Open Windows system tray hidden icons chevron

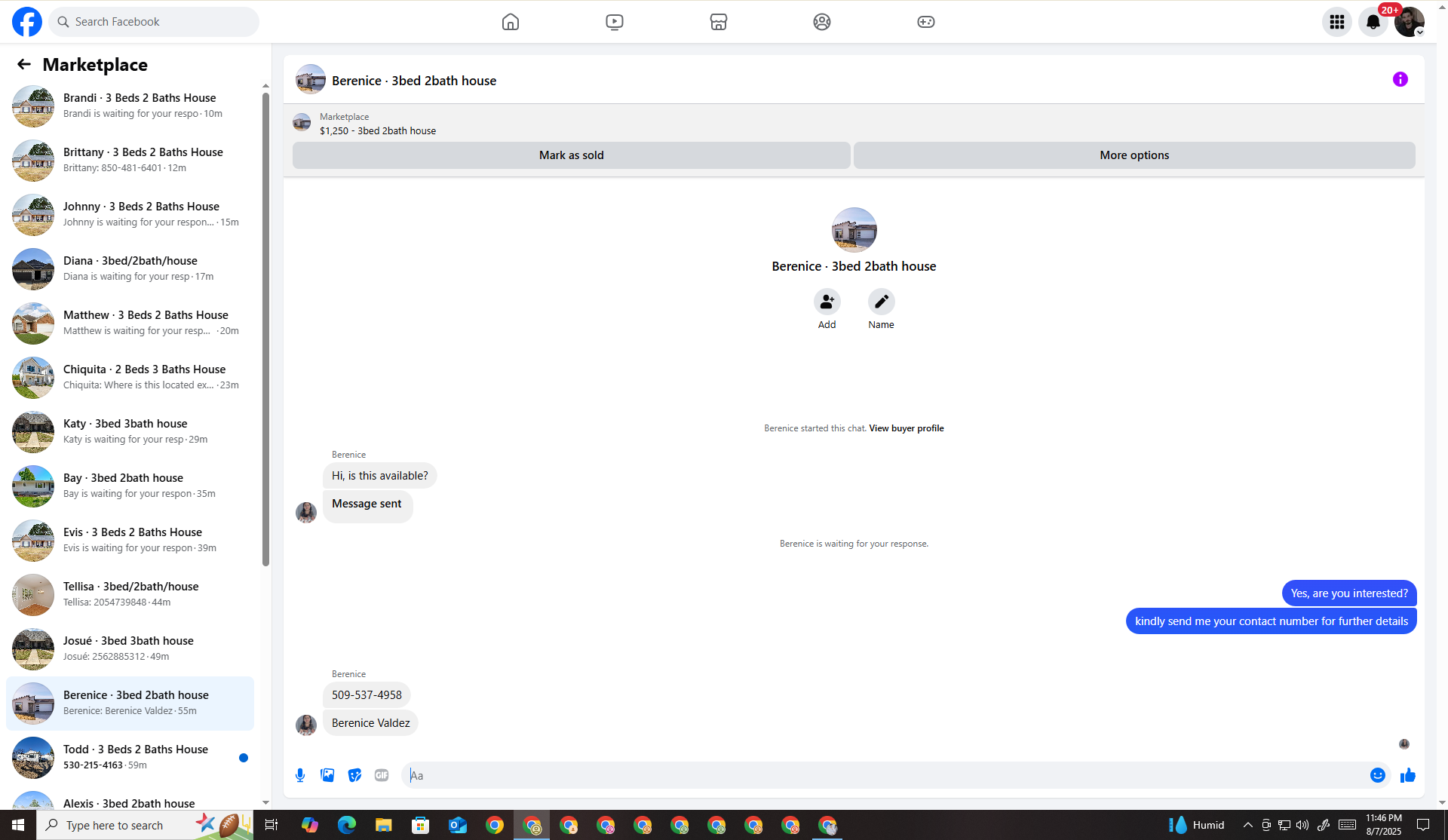tap(1247, 825)
